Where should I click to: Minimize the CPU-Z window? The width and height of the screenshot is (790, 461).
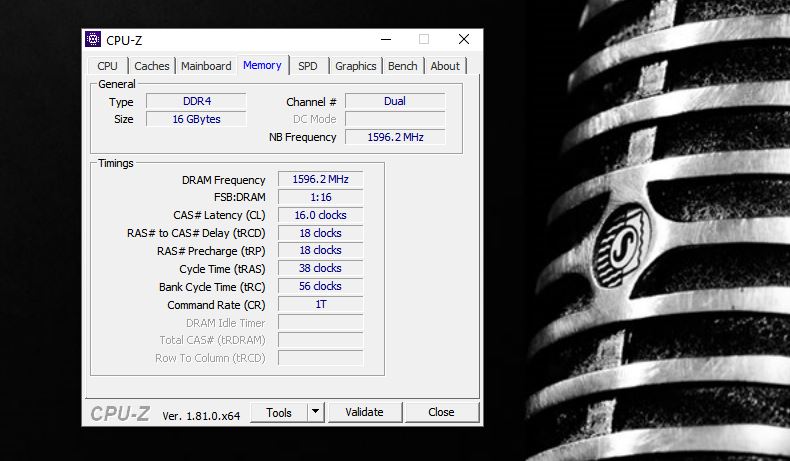pyautogui.click(x=386, y=39)
